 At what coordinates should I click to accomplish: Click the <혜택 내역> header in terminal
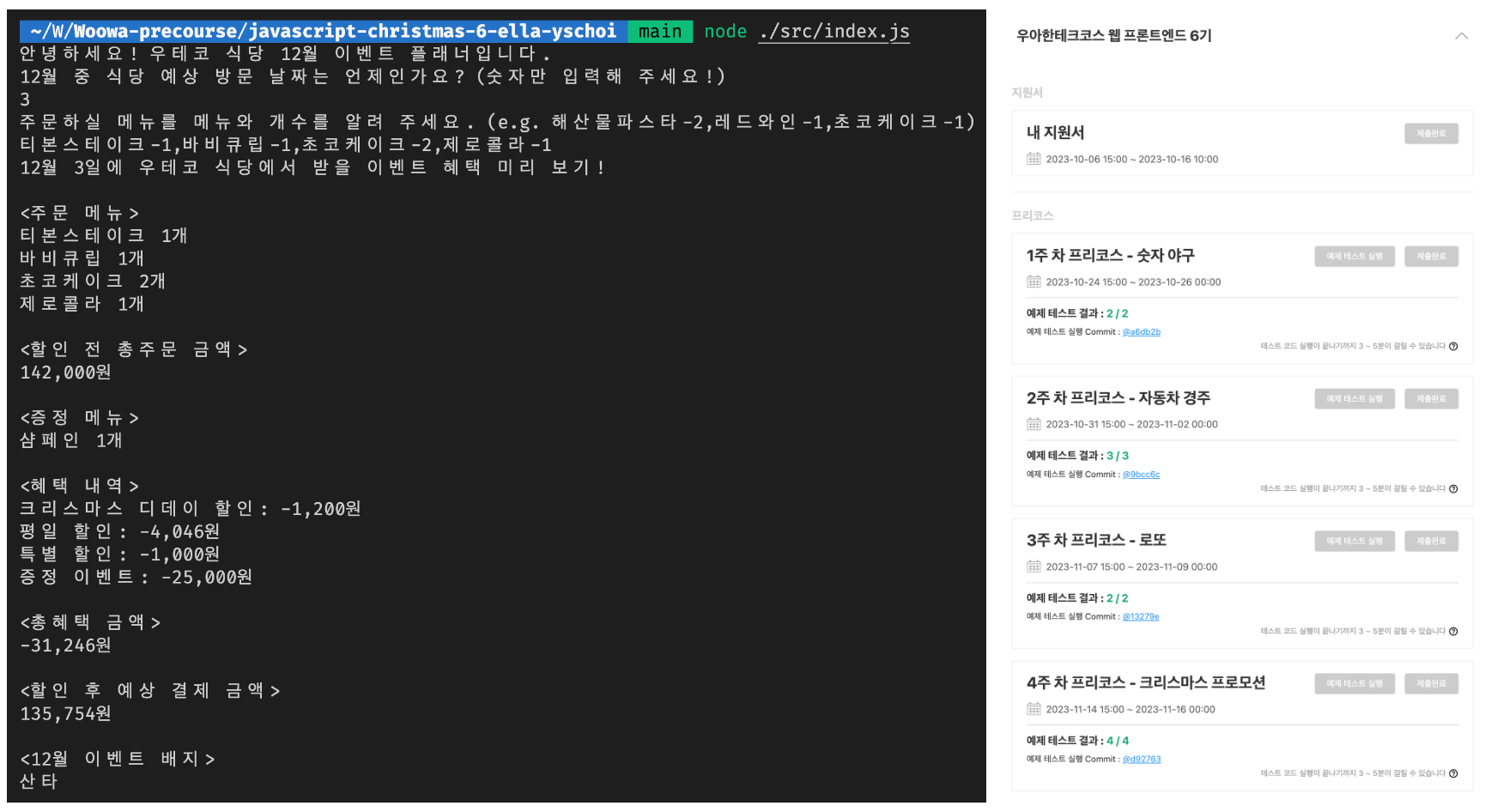click(79, 486)
